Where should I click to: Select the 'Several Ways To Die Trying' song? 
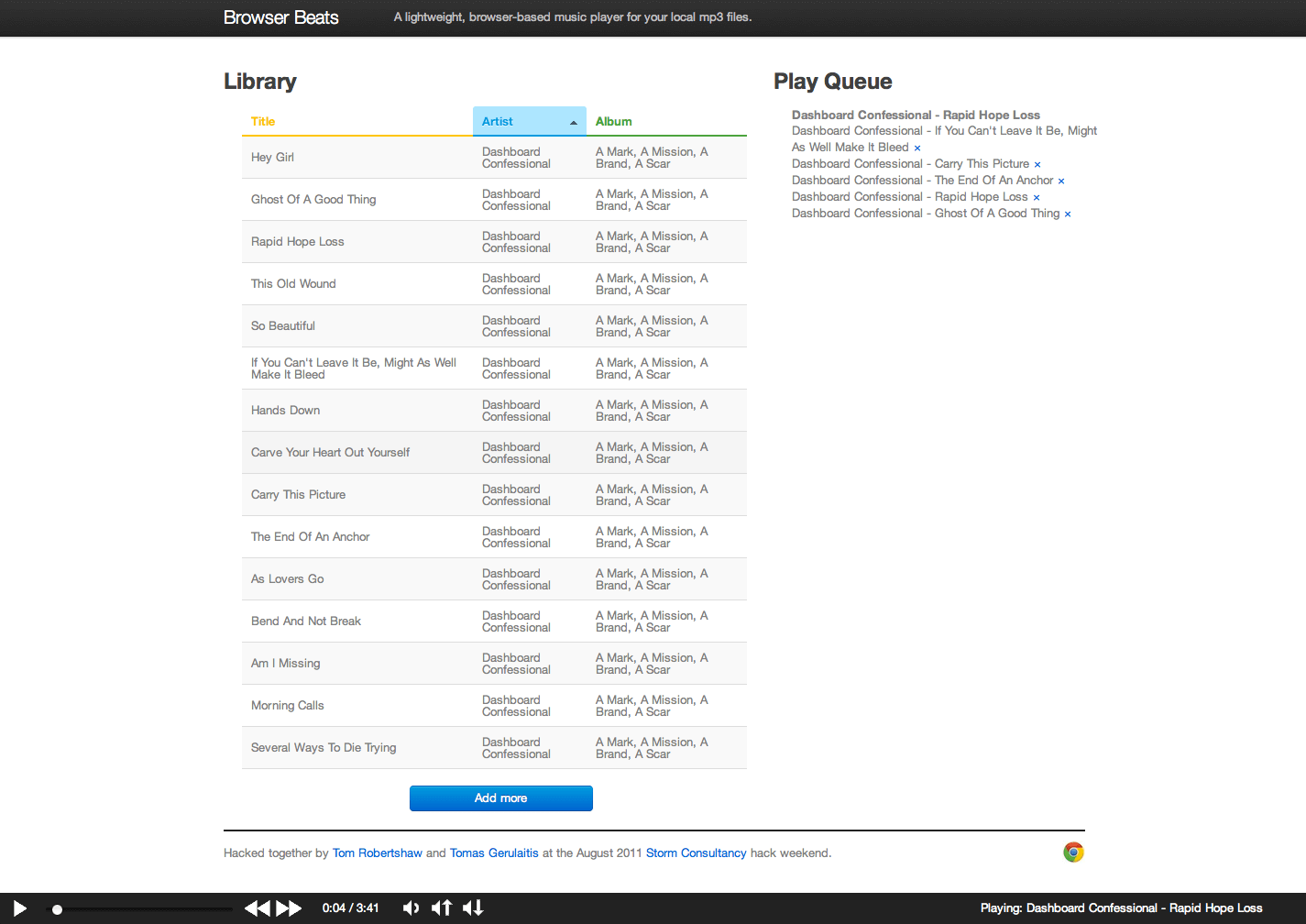point(324,748)
